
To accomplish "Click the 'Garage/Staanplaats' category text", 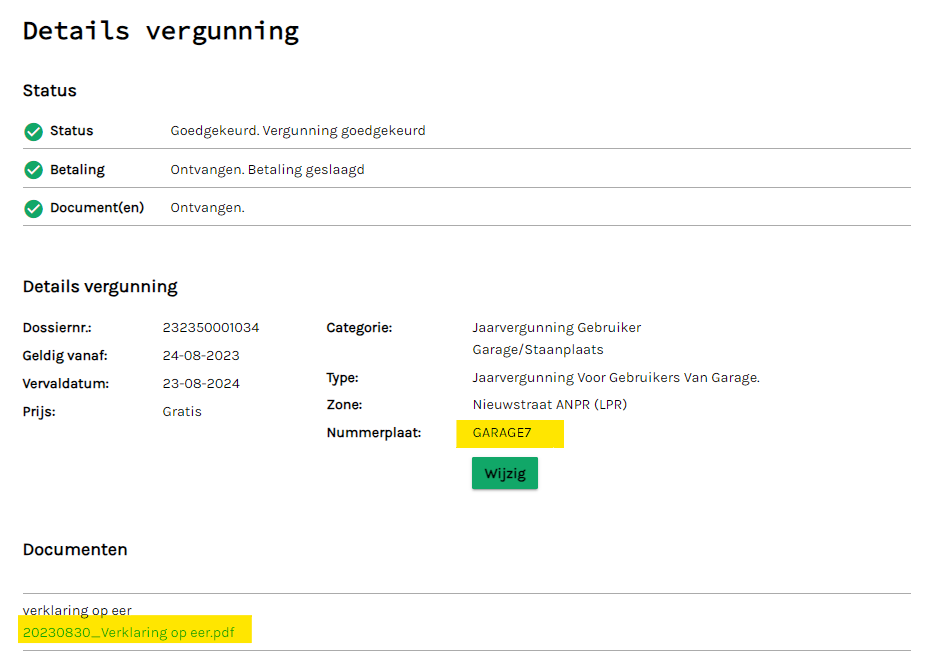I will tap(530, 349).
